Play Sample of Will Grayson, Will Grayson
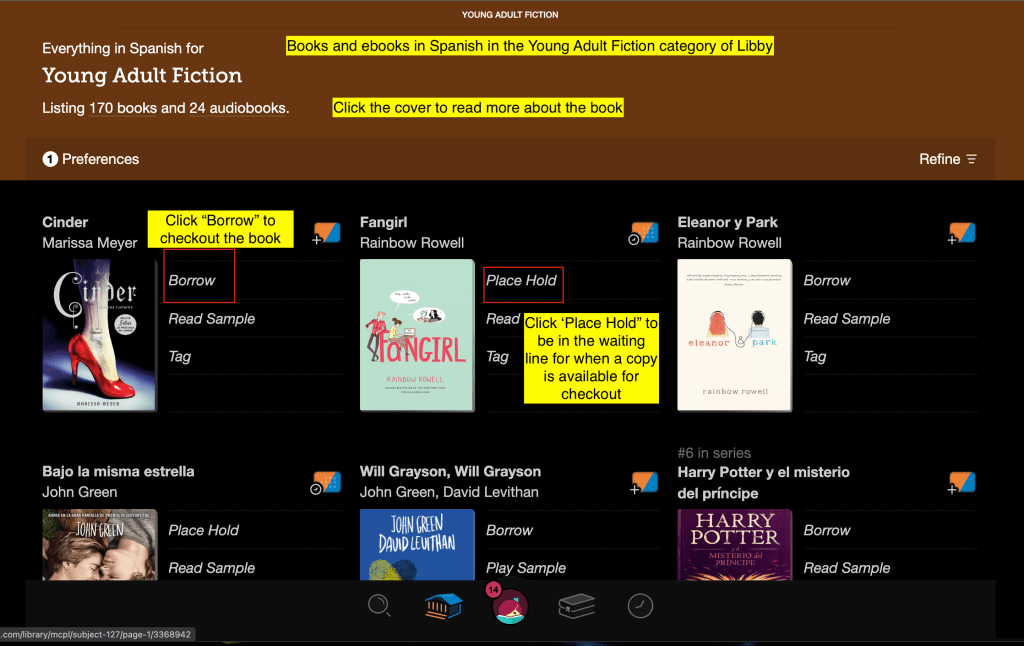The width and height of the screenshot is (1024, 646). (526, 568)
